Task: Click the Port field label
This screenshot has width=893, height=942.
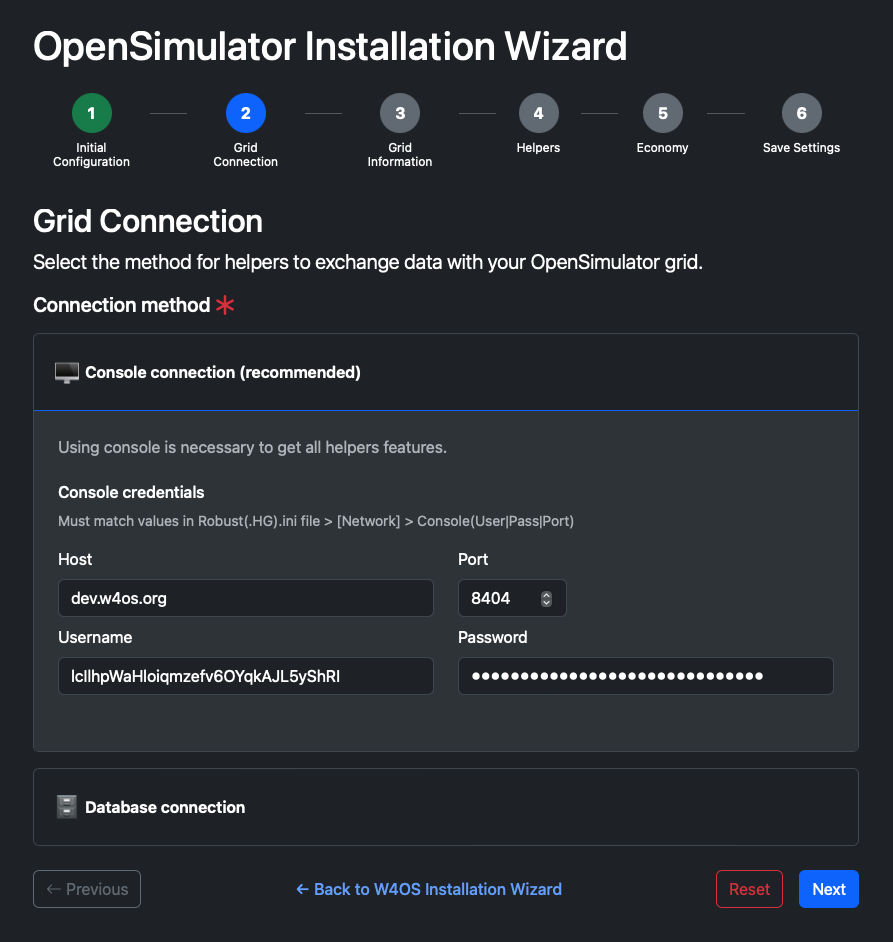Action: point(473,559)
